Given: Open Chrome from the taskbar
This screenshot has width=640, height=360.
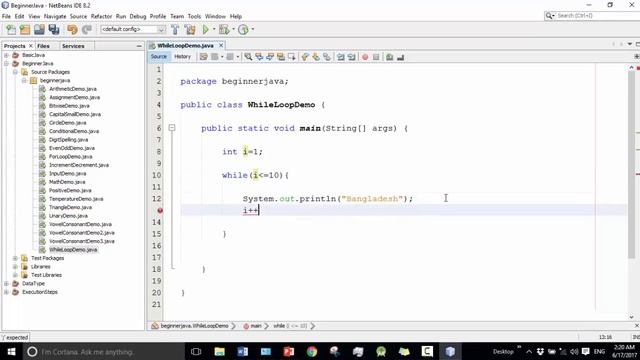Looking at the screenshot, I should pyautogui.click(x=312, y=351).
